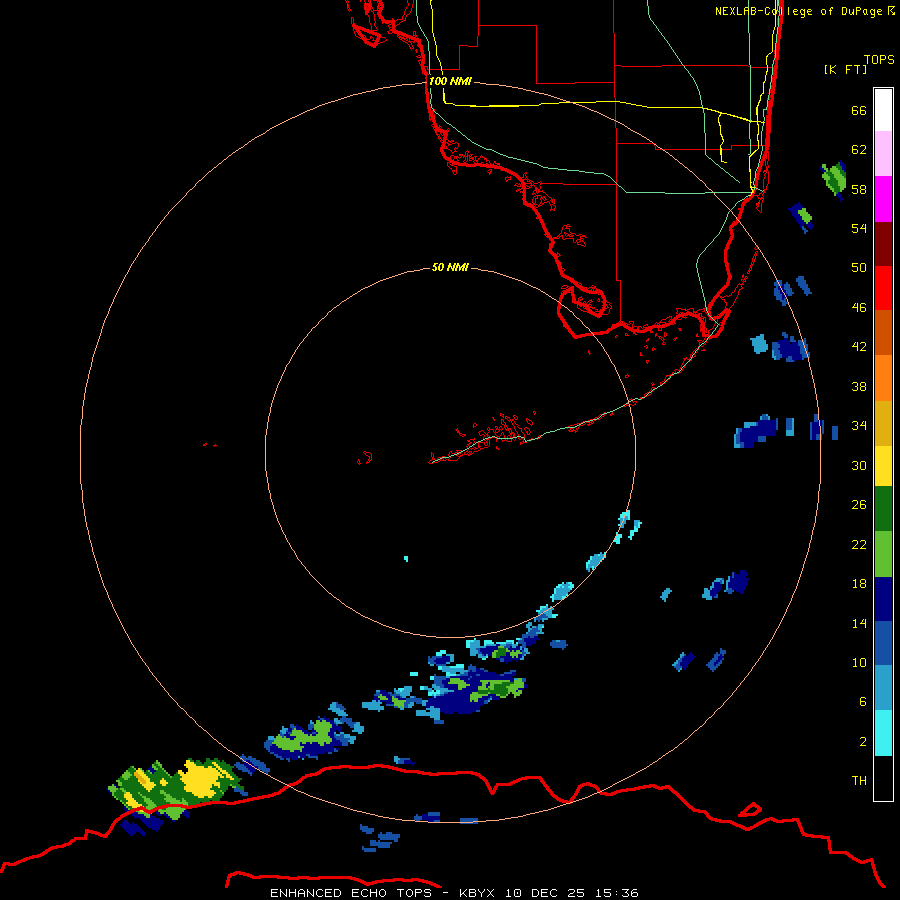Click the legend value '54'

(859, 228)
